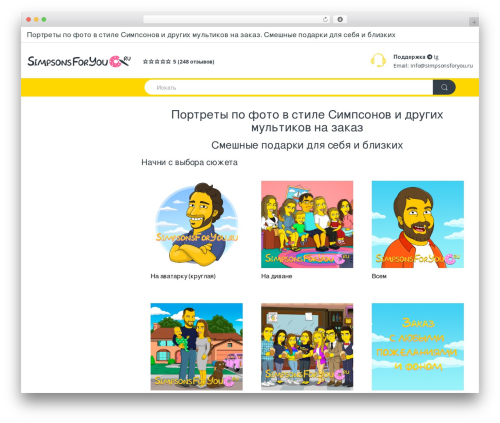Click the bearded man in orange shirt thumbnail

pos(418,224)
